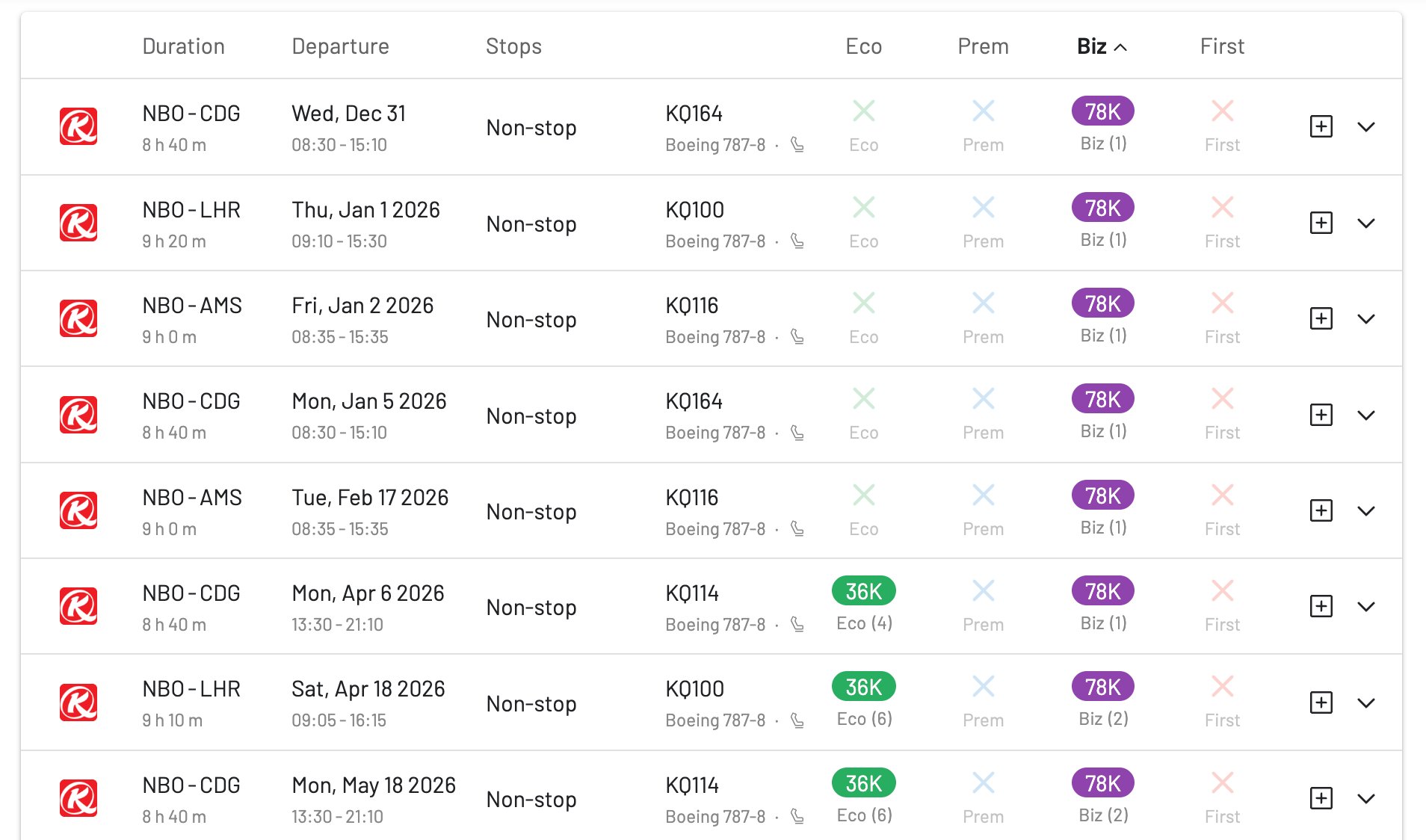Expand details for the Dec 31 NBO-CDG flight
The width and height of the screenshot is (1426, 840).
(1367, 126)
